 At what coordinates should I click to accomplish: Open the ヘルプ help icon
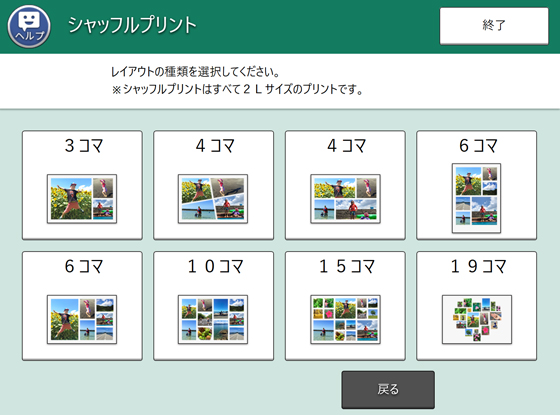[29, 26]
